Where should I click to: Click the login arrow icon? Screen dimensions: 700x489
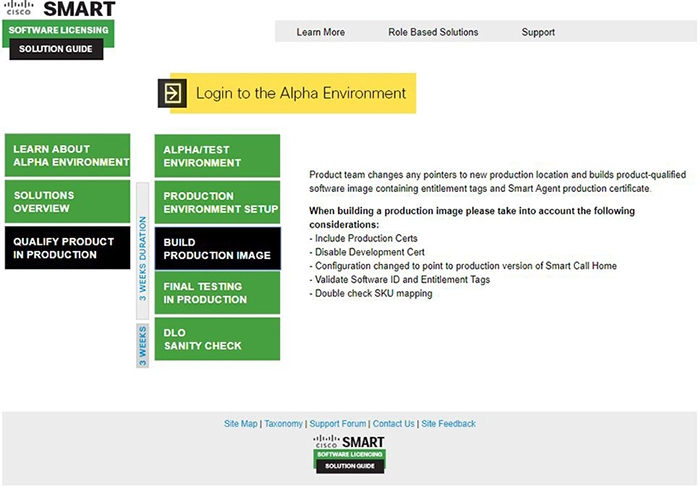pyautogui.click(x=172, y=93)
